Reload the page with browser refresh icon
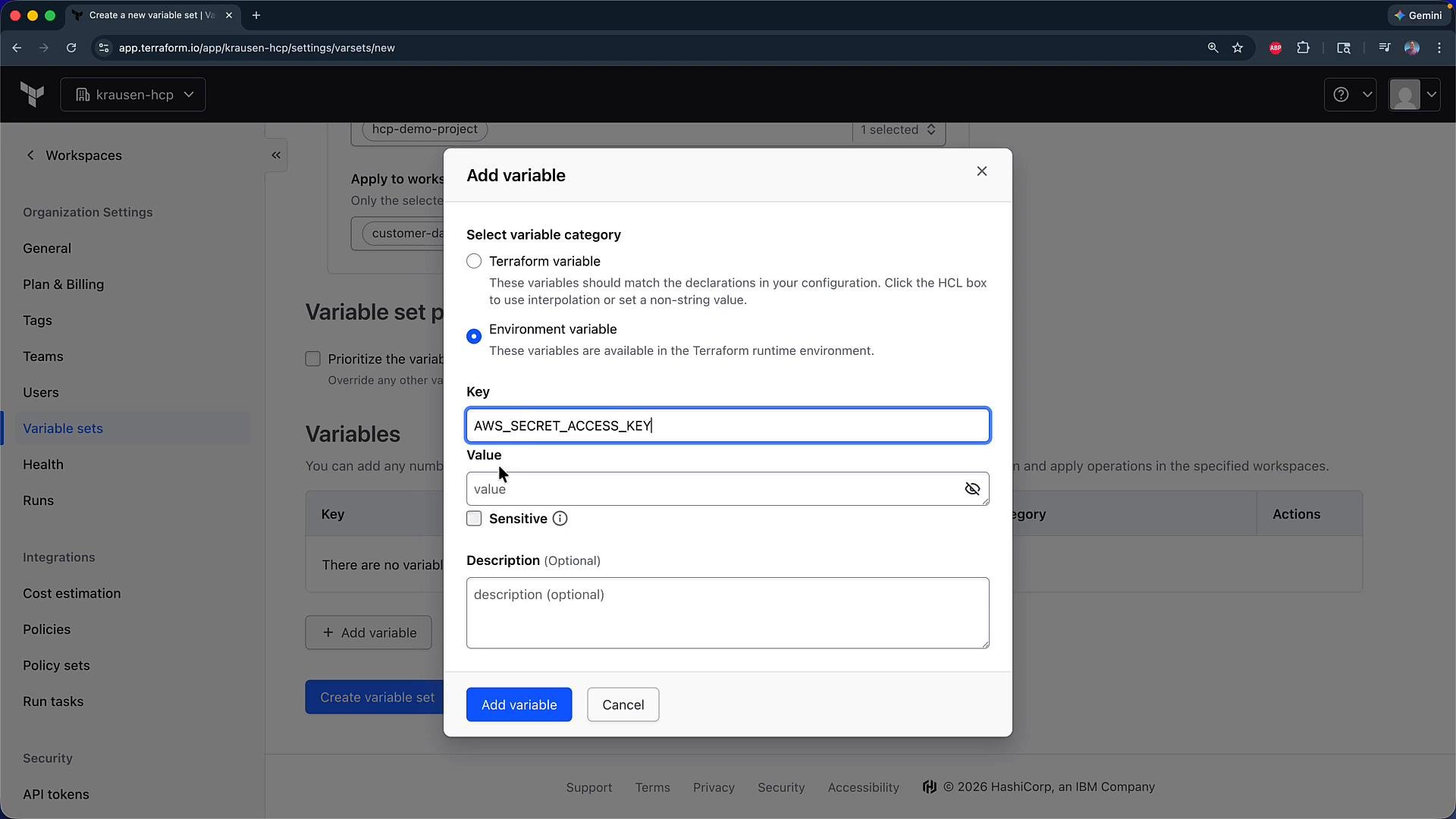Screen dimensions: 1456x819 point(71,48)
